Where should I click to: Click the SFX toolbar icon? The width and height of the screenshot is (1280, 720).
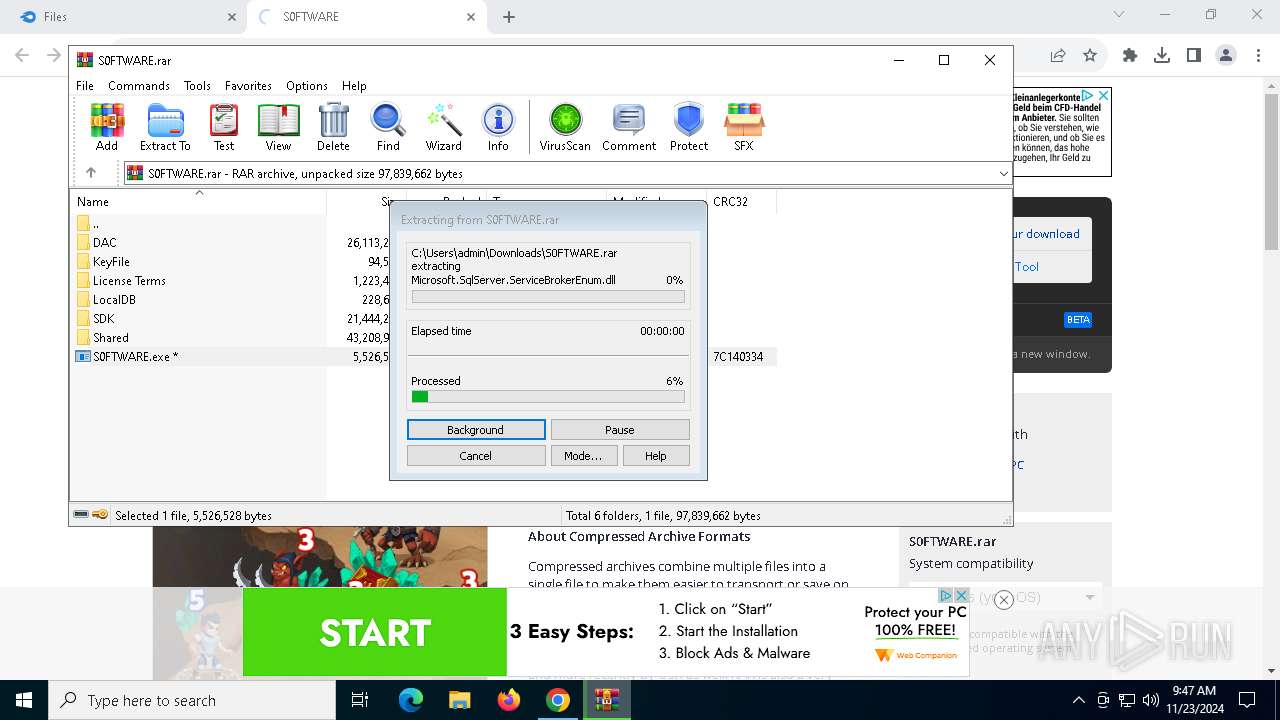743,127
